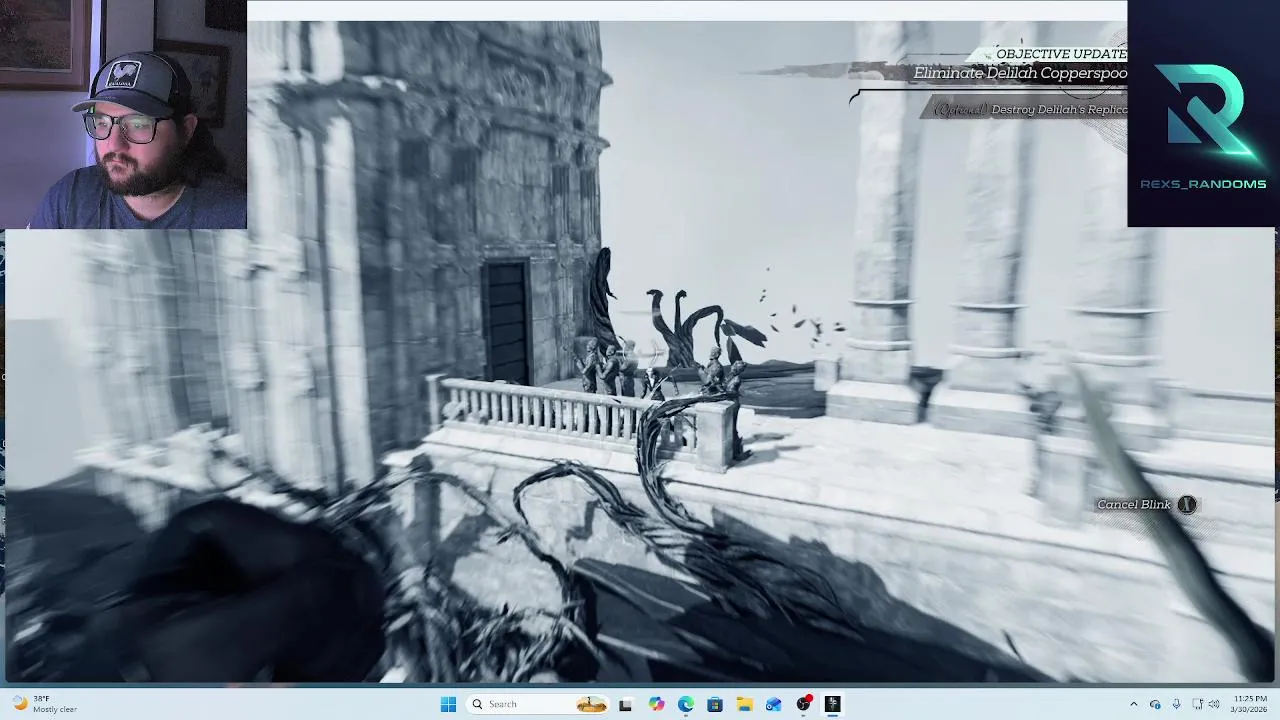Viewport: 1280px width, 720px height.
Task: Open the Windows Start menu
Action: coord(448,704)
